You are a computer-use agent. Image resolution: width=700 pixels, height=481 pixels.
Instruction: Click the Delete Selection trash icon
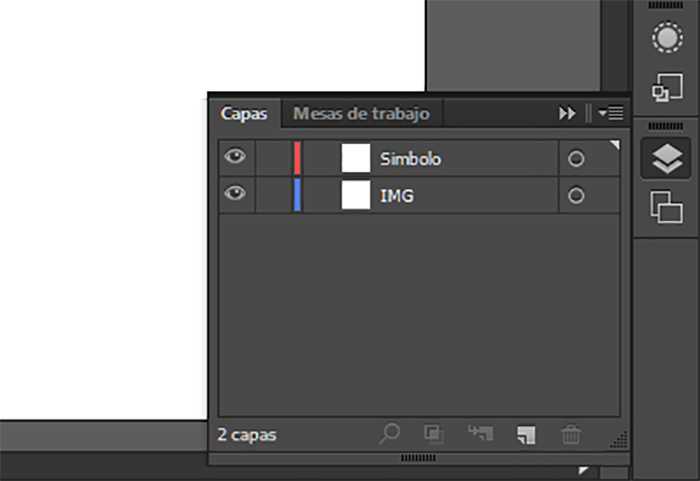point(571,434)
